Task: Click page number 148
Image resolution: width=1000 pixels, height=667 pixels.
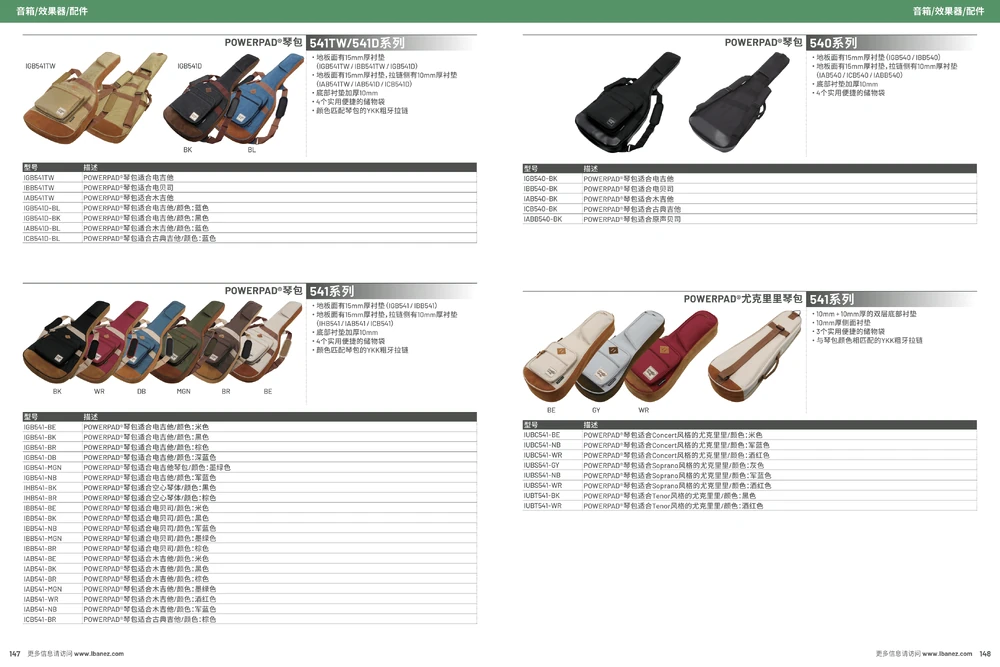Action: pyautogui.click(x=985, y=654)
